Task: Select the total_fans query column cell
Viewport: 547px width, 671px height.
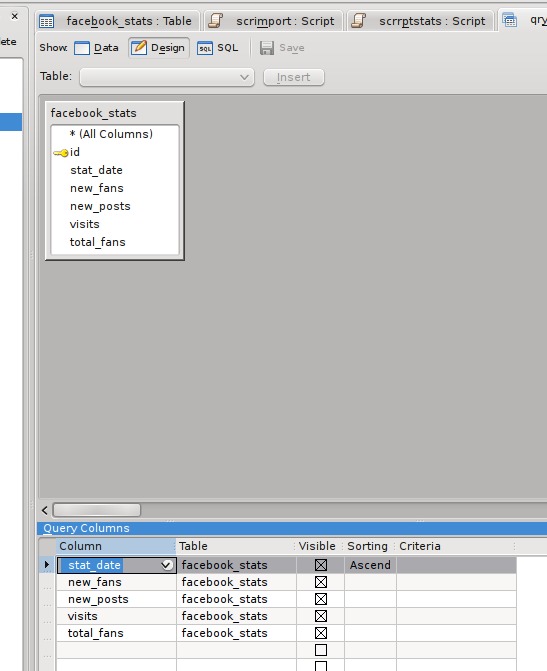Action: coord(116,633)
